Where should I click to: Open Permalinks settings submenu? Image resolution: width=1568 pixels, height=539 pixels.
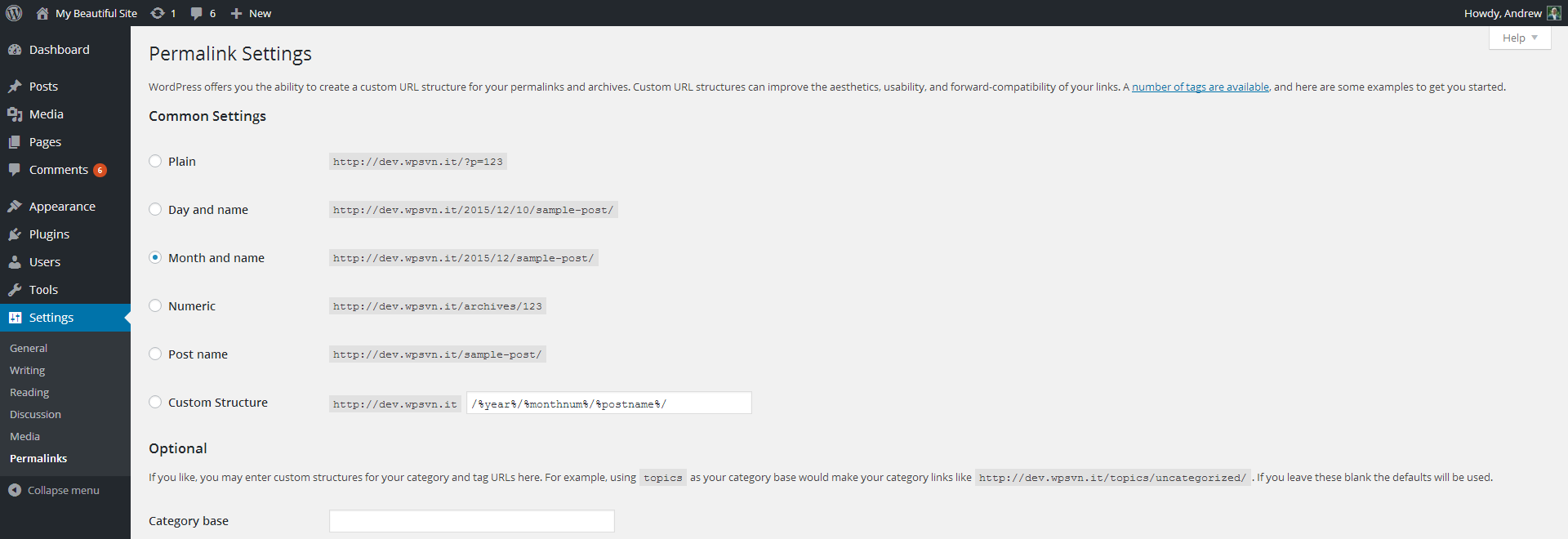38,458
